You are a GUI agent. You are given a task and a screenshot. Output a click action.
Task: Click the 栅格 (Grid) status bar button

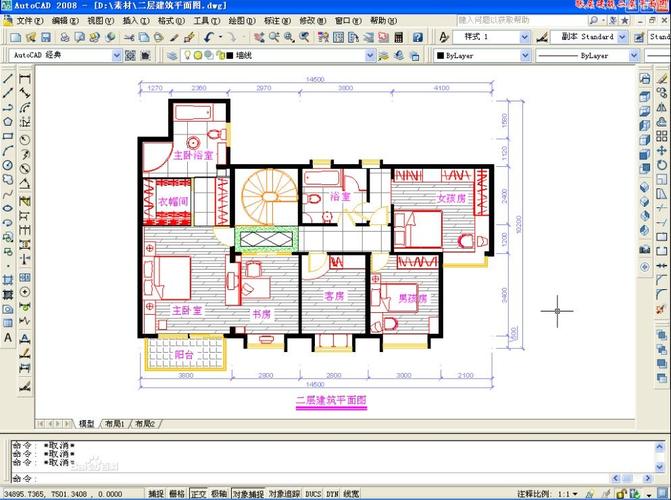[x=177, y=493]
